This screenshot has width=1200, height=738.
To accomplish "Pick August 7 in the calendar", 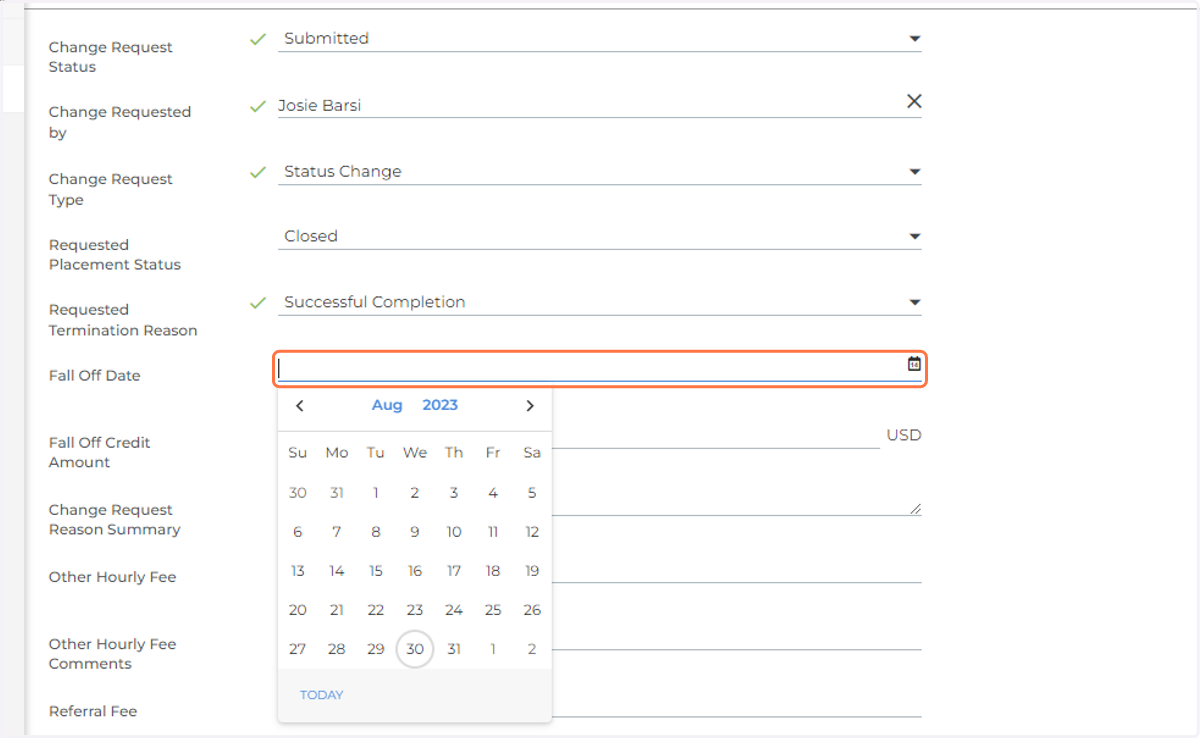I will pyautogui.click(x=337, y=532).
